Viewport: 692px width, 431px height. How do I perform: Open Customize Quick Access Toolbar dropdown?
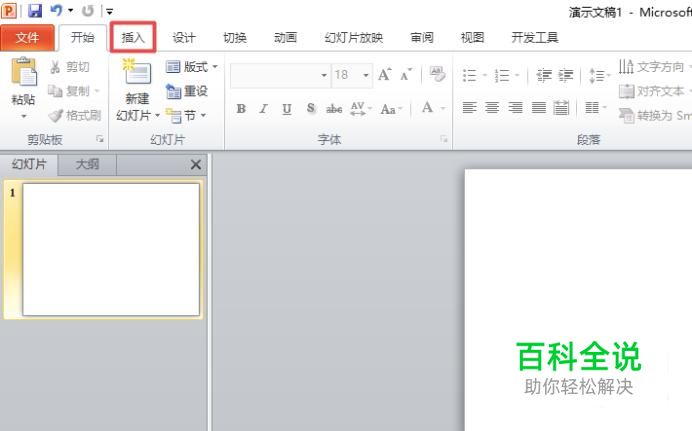click(x=109, y=11)
